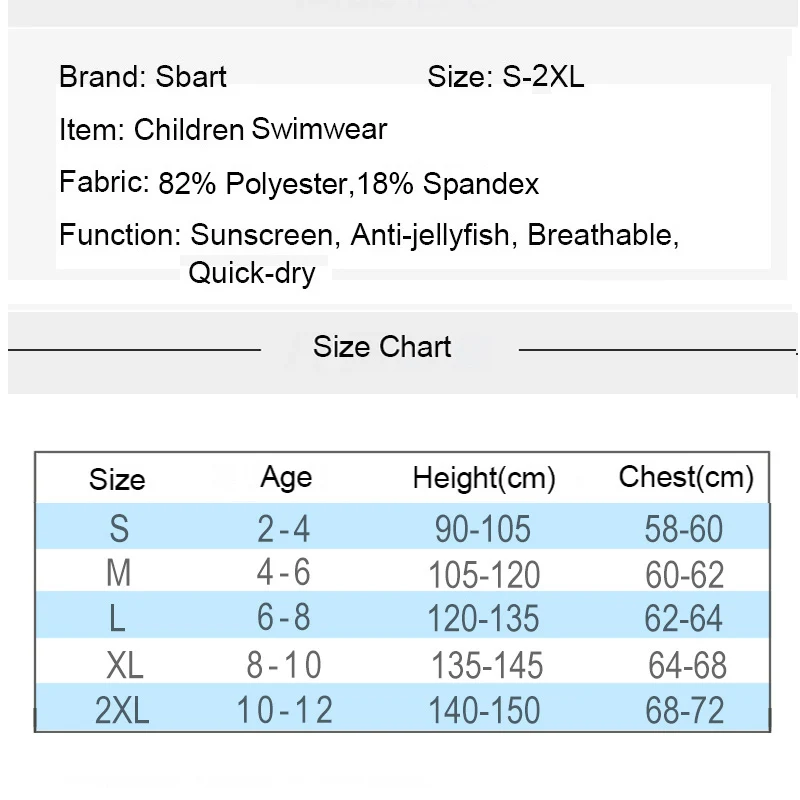Click the Brand: Sbart text
Viewport: 800px width, 800px height.
[x=142, y=77]
